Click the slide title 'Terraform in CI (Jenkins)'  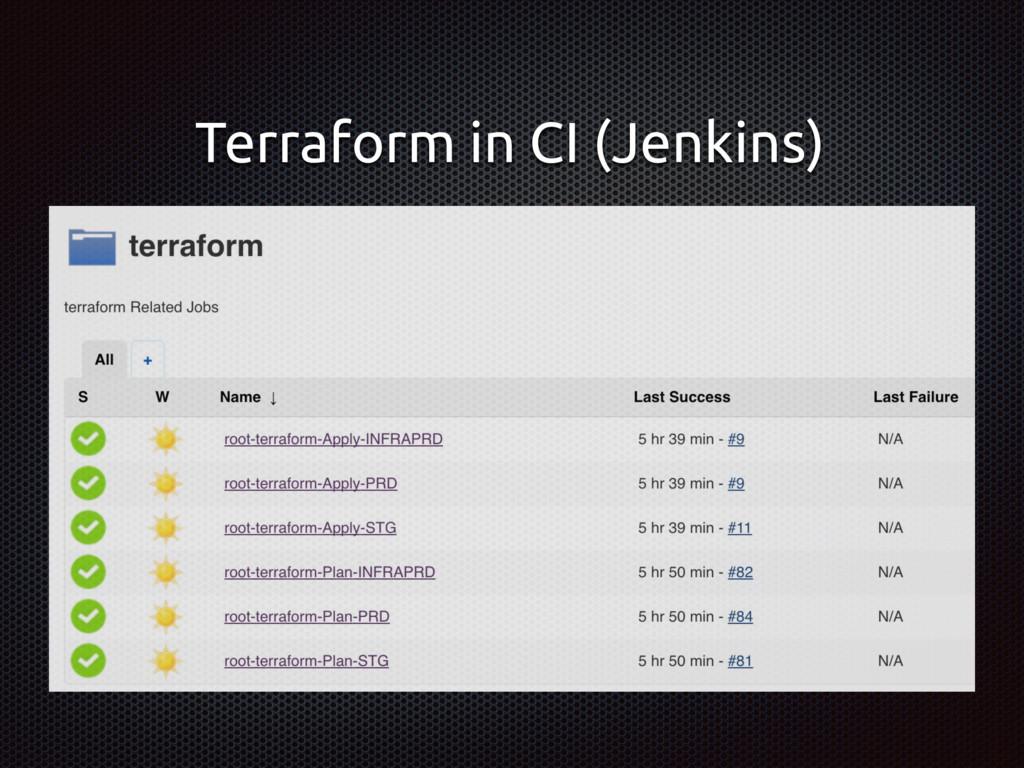click(x=509, y=144)
